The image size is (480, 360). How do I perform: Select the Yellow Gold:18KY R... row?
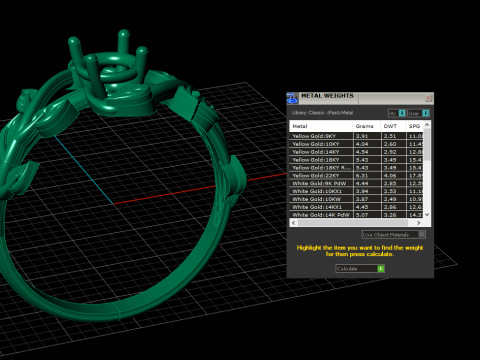pos(356,168)
